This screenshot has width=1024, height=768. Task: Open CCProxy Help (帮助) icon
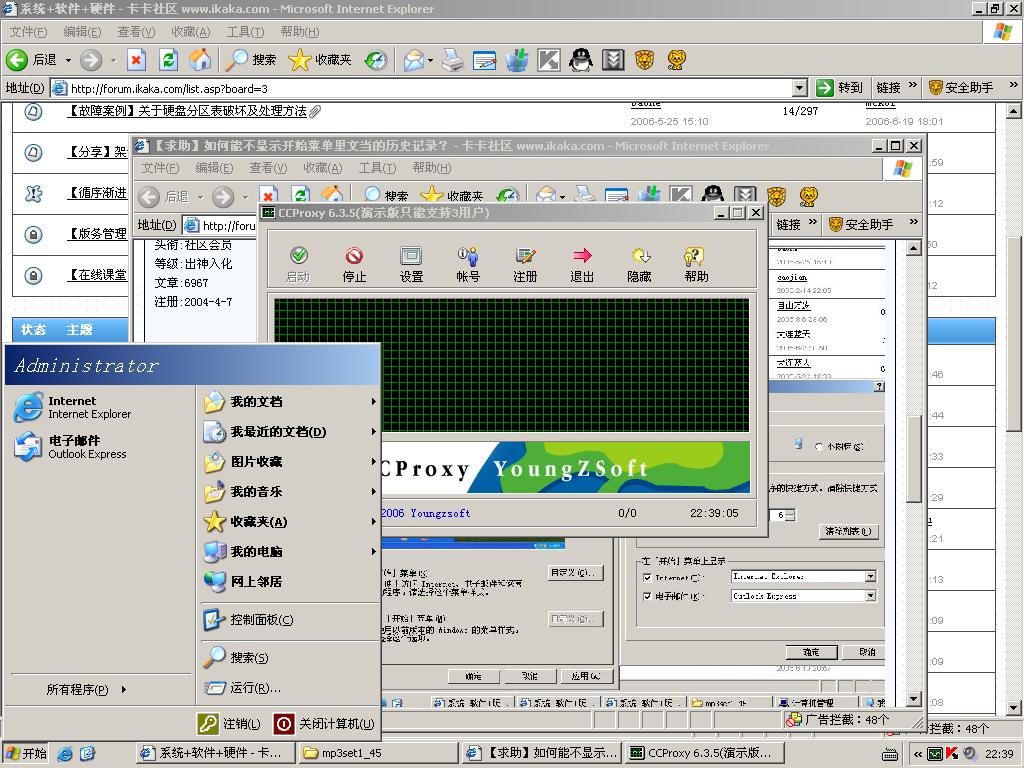[x=696, y=264]
